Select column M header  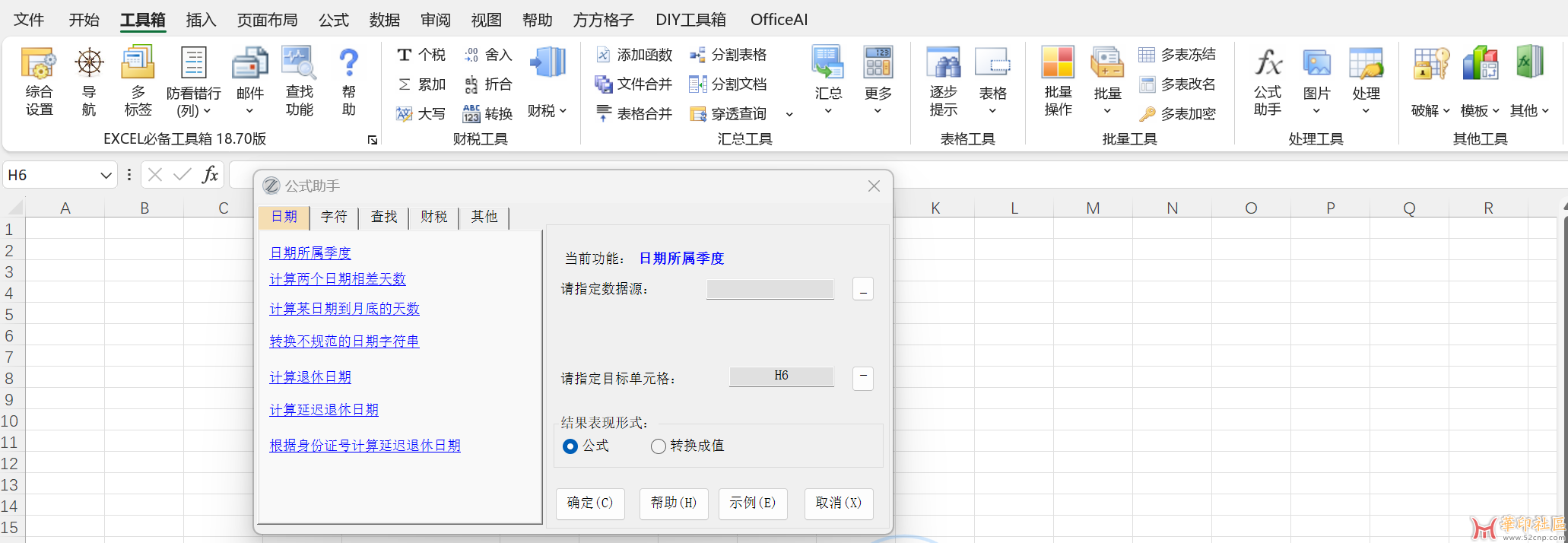(1093, 208)
